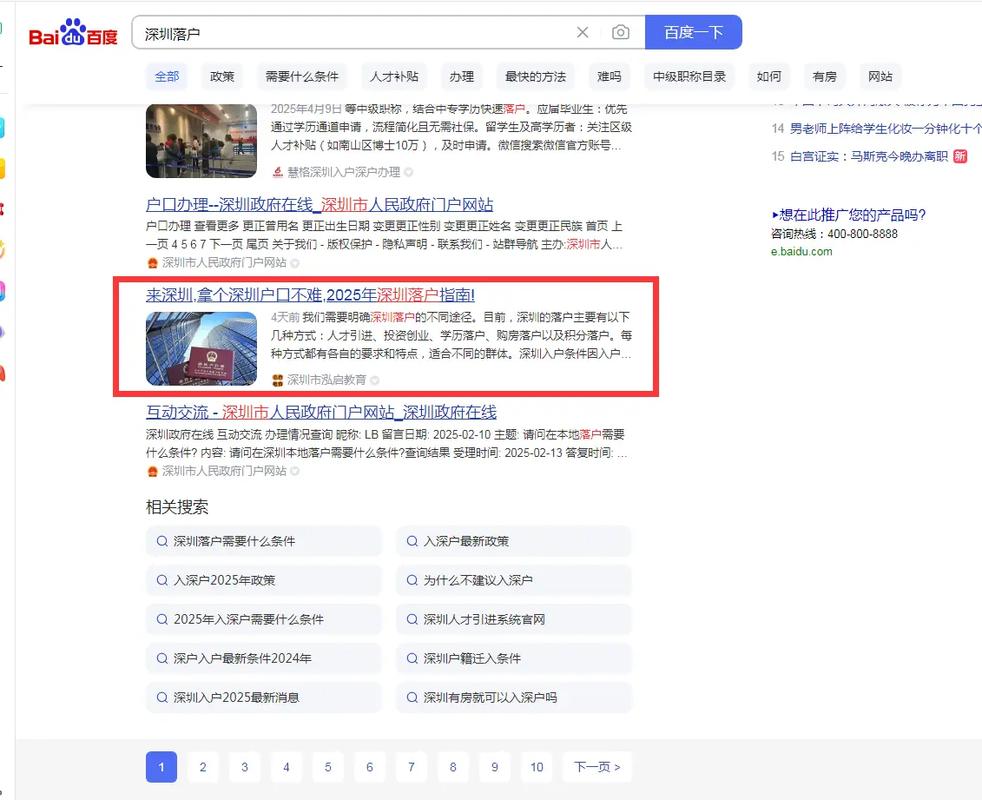Click magnifier icon beside 入深户最新政策
Screen dimensions: 982x800
[x=412, y=541]
